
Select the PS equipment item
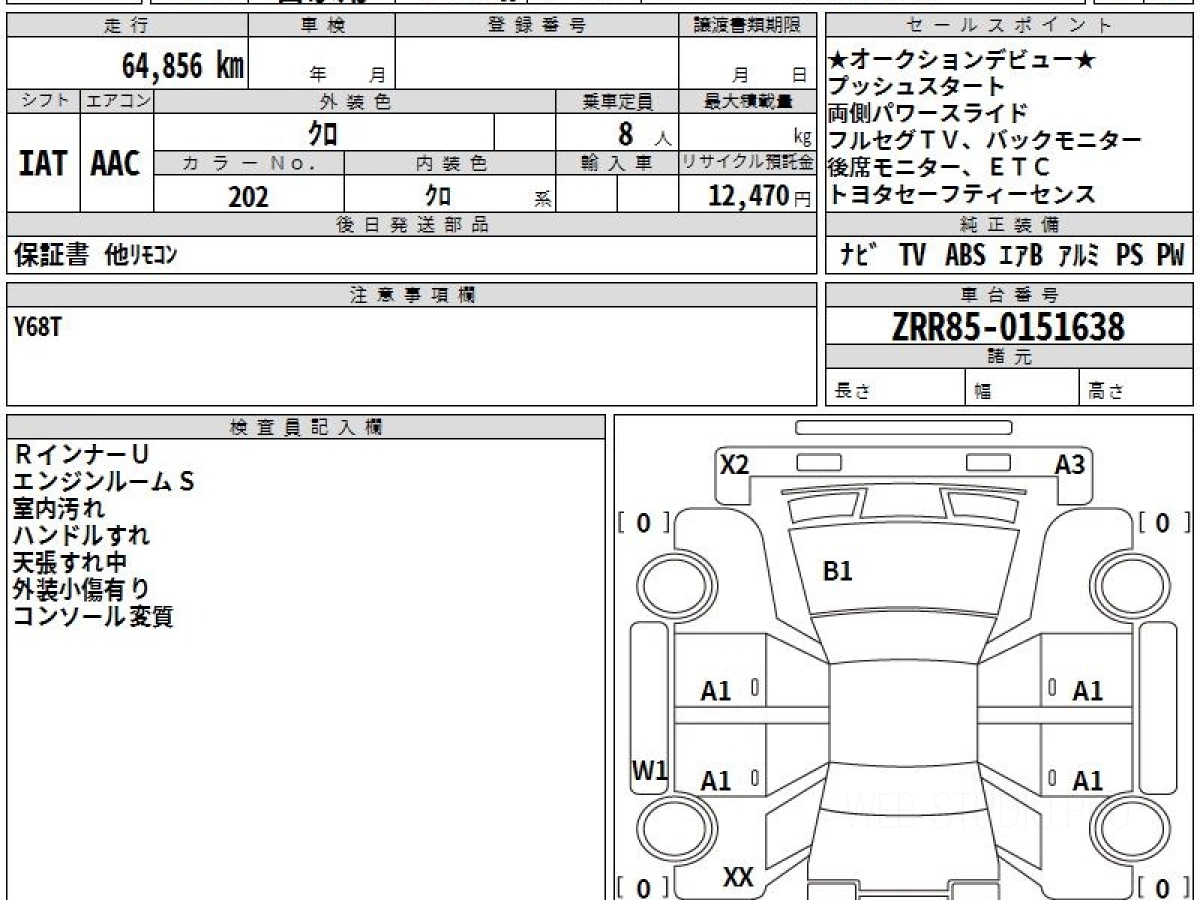click(x=1129, y=256)
